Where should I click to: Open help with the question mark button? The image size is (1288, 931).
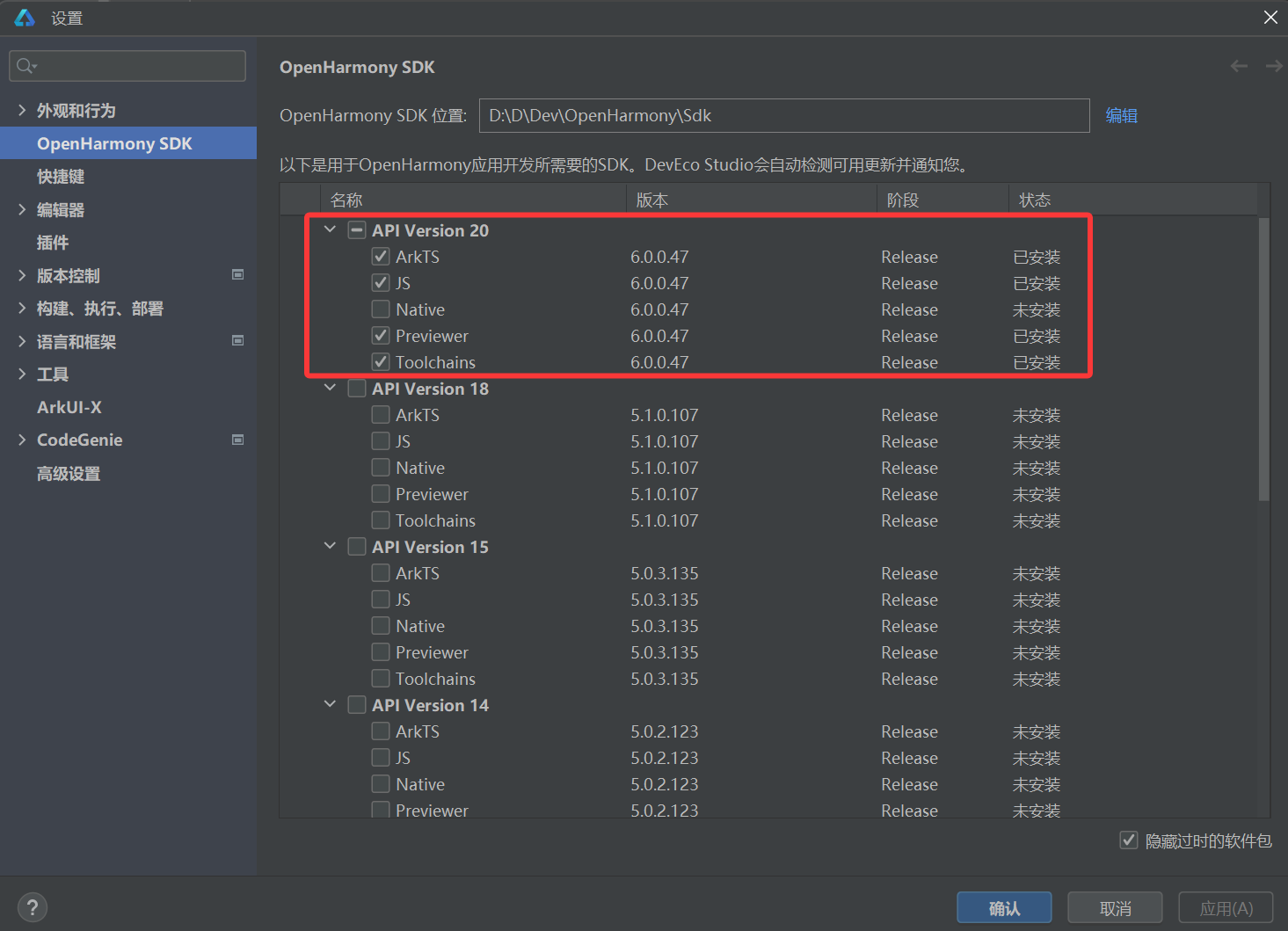click(x=33, y=907)
